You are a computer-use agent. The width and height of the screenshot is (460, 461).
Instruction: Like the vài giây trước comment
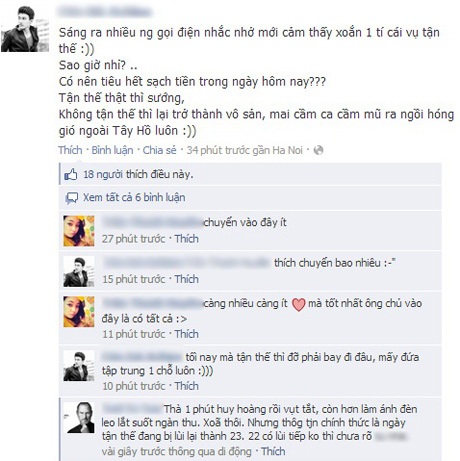point(273,451)
